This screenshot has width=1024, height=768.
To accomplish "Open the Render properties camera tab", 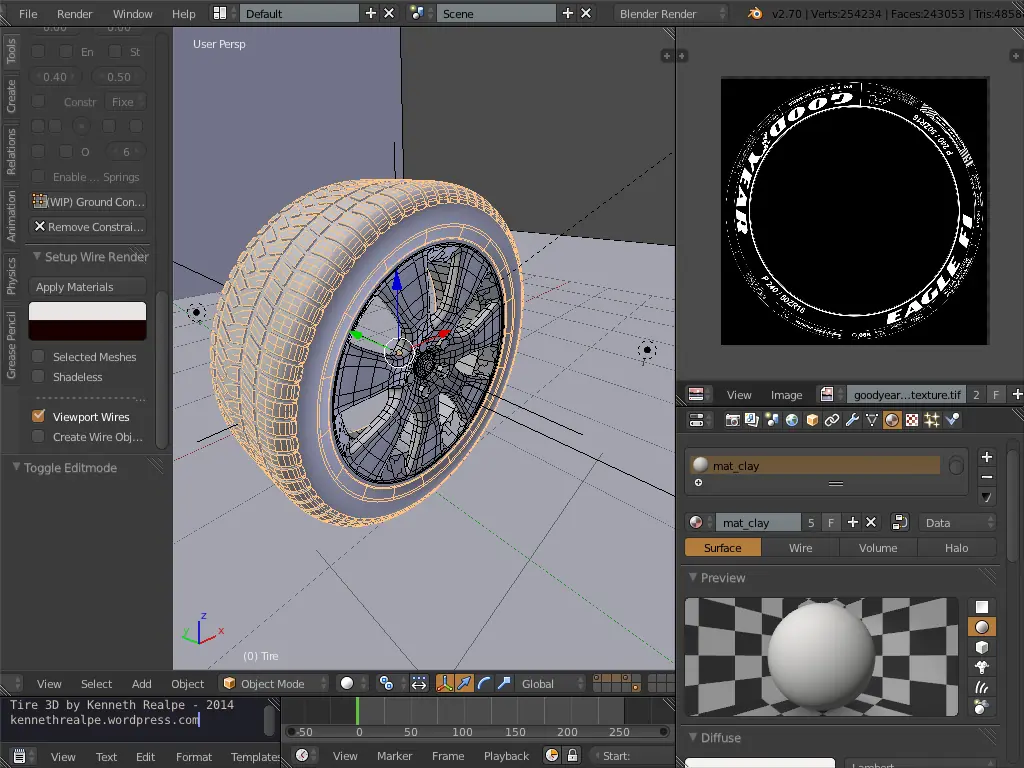I will 732,420.
